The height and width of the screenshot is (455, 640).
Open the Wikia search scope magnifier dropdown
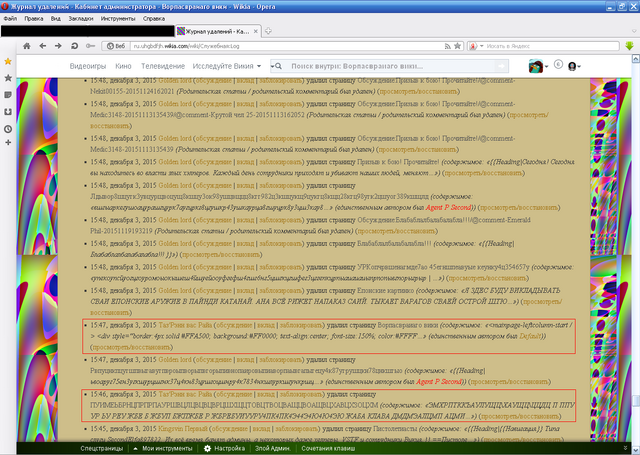click(276, 66)
